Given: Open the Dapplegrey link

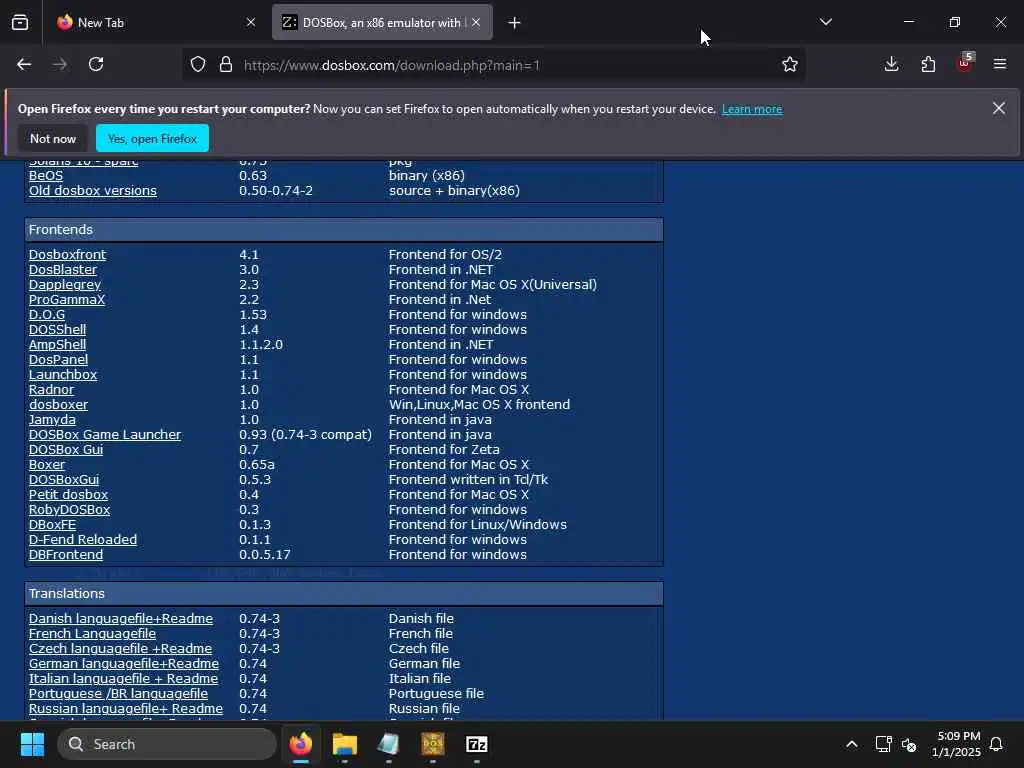Looking at the screenshot, I should 65,285.
